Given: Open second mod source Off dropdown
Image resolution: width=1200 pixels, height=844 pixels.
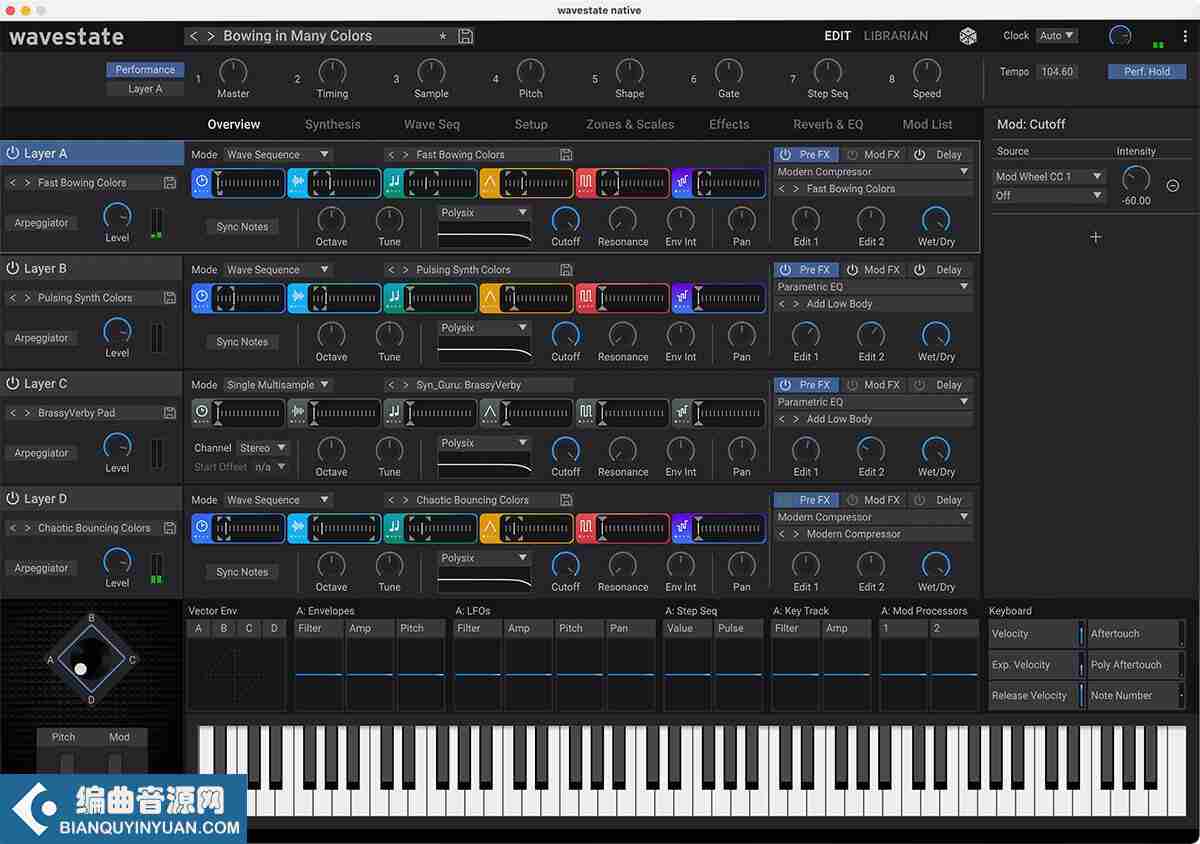Looking at the screenshot, I should [1049, 196].
